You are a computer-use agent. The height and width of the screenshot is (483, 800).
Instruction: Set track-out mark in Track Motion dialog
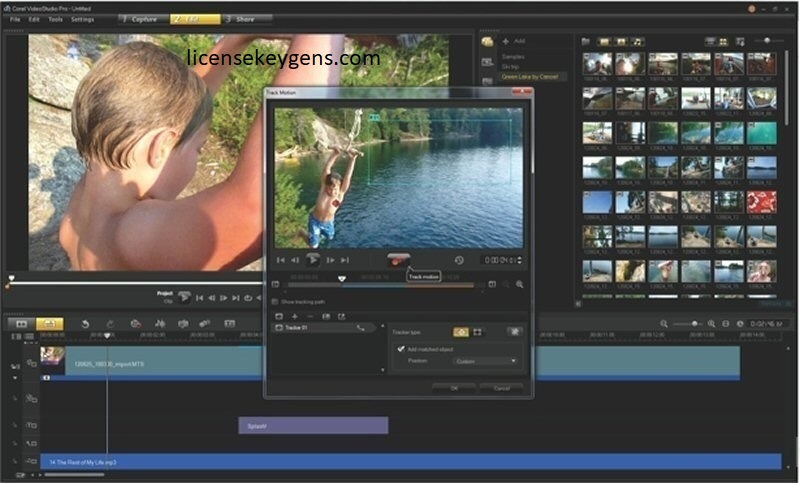tap(492, 284)
